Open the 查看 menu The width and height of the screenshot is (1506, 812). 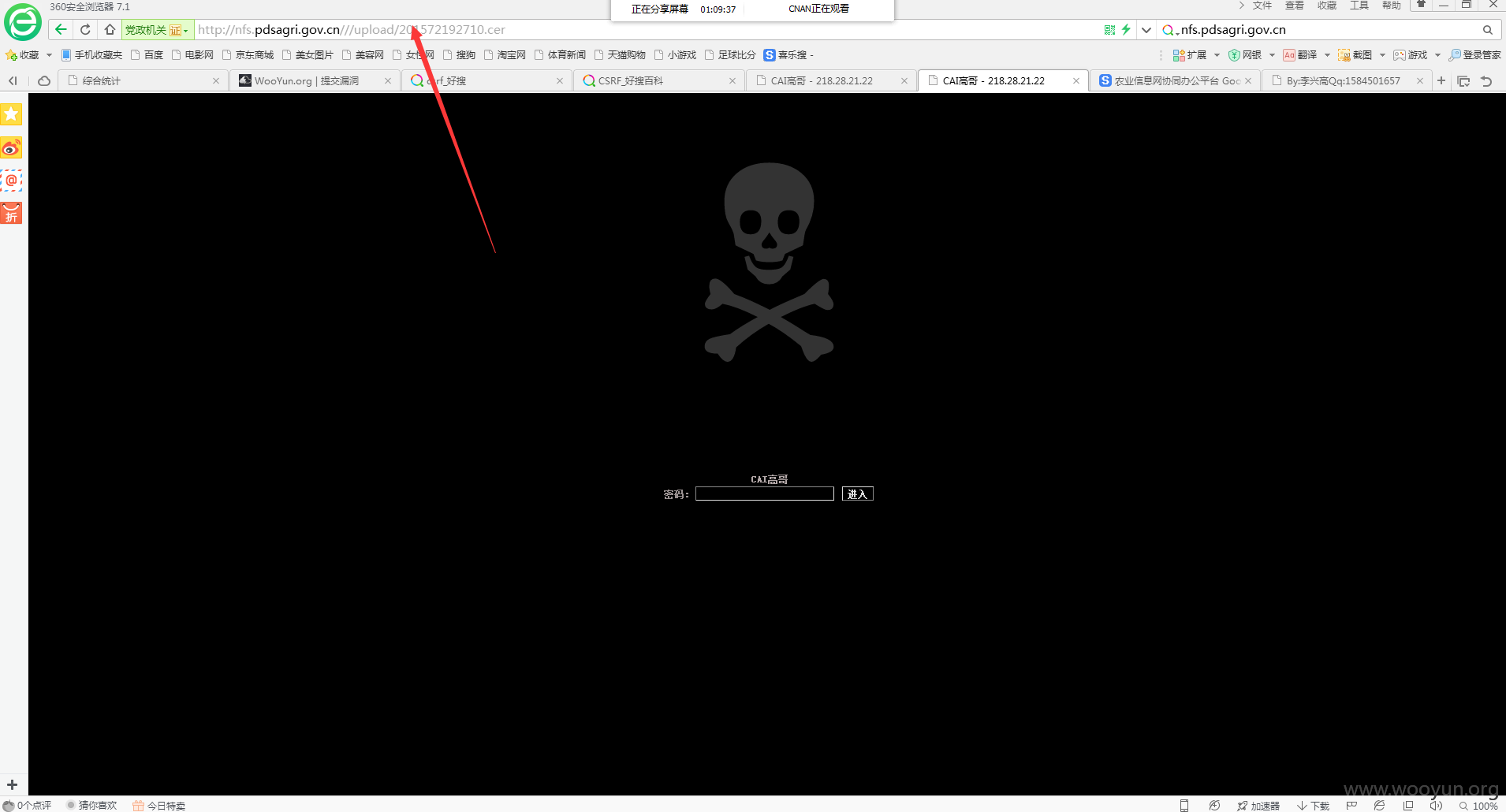1295,6
